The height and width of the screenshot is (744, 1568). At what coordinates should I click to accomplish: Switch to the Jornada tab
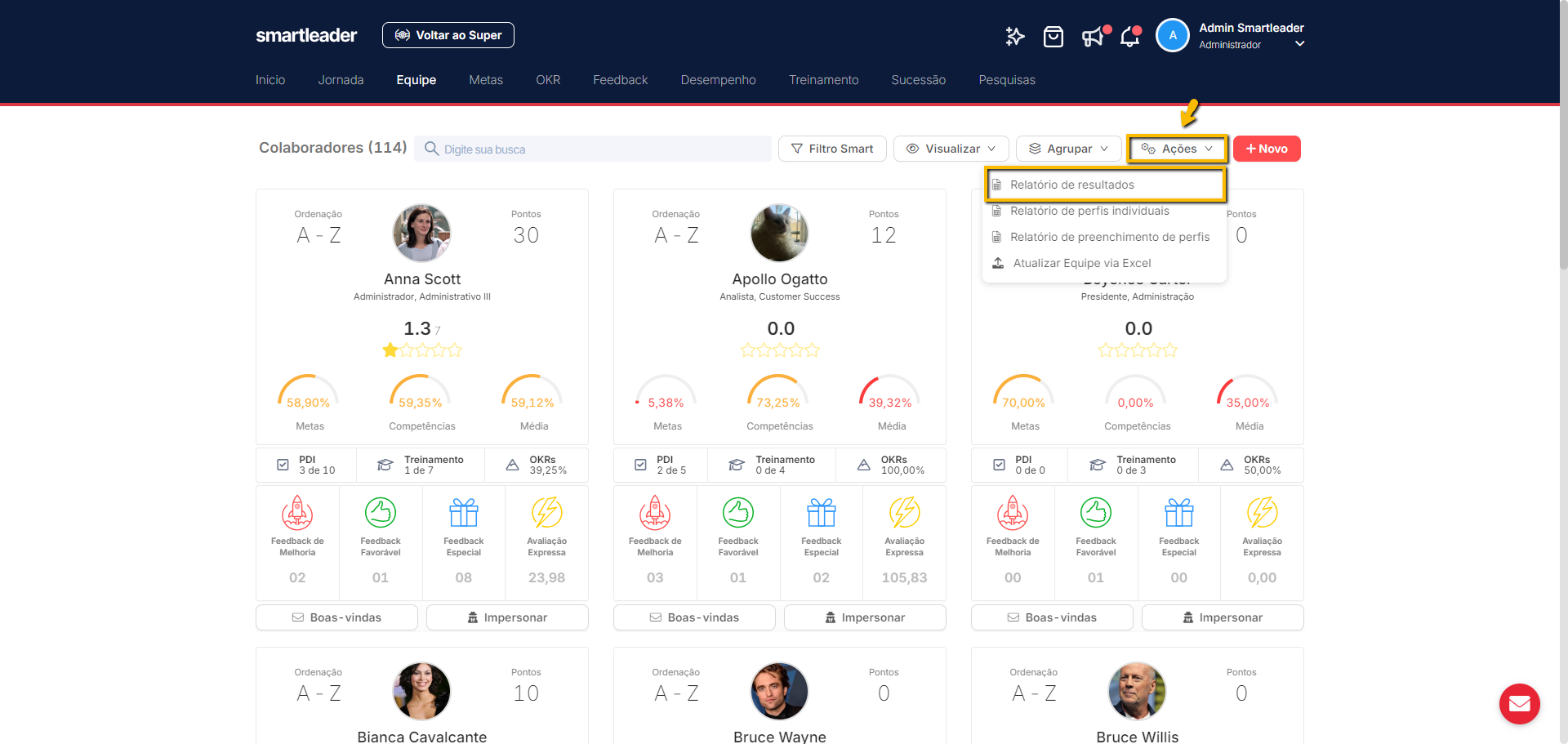(341, 80)
